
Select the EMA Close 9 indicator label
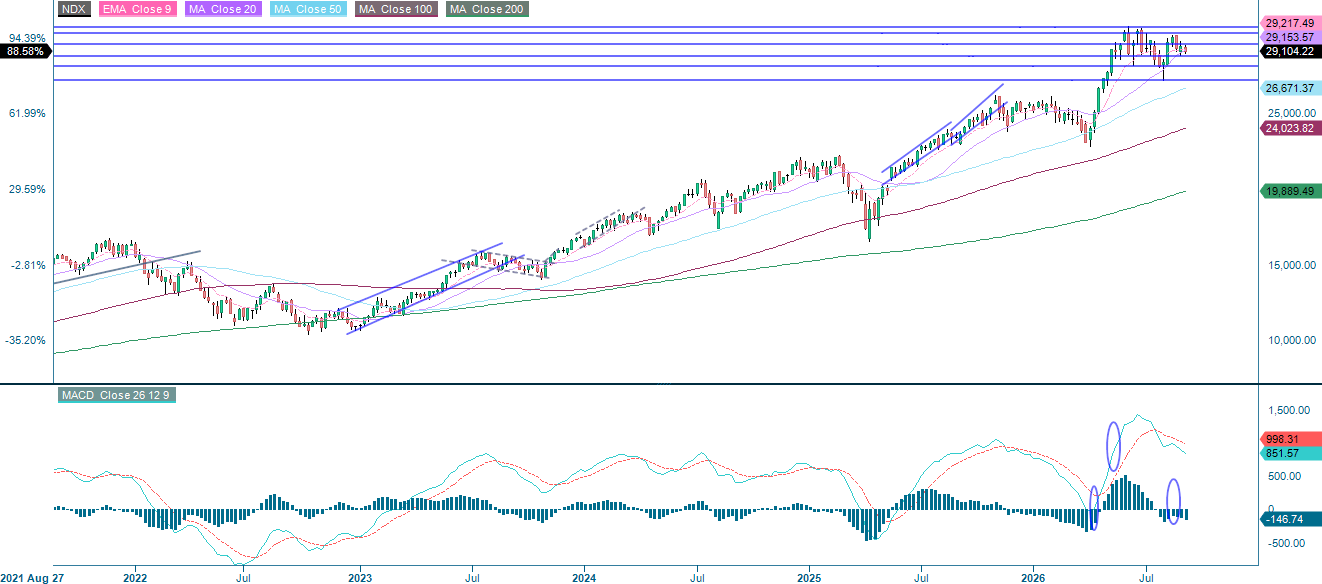tap(138, 9)
